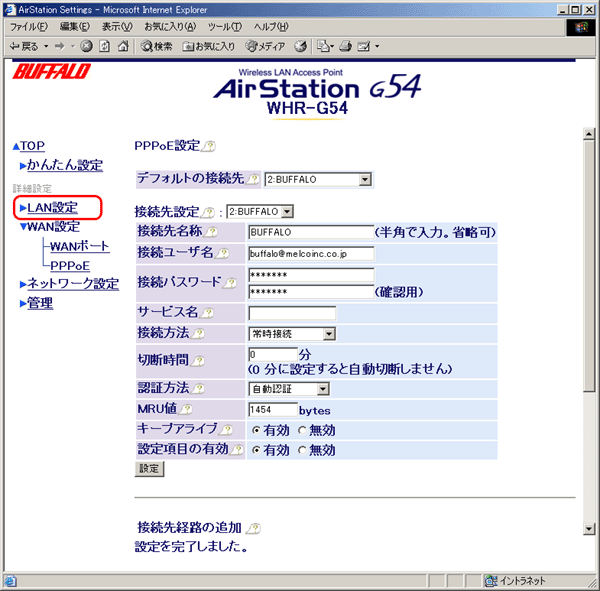Open Forward button history dropdown arrow
Viewport: 600px width, 591px height.
coord(72,46)
